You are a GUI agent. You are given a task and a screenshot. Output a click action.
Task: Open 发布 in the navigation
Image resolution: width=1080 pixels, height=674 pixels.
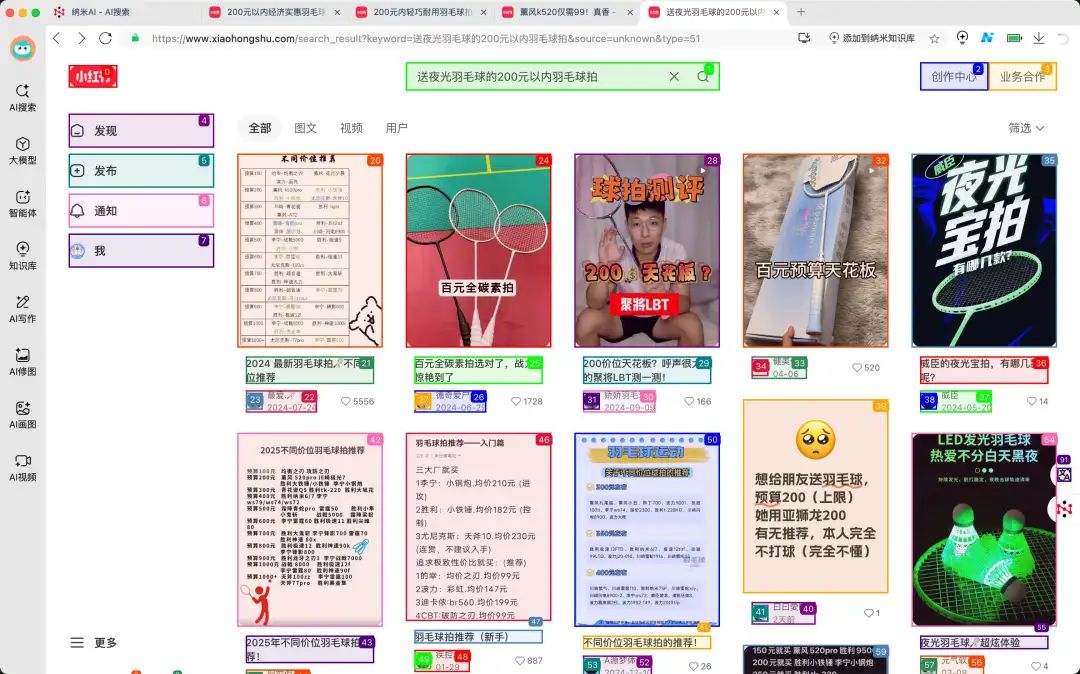pos(141,171)
